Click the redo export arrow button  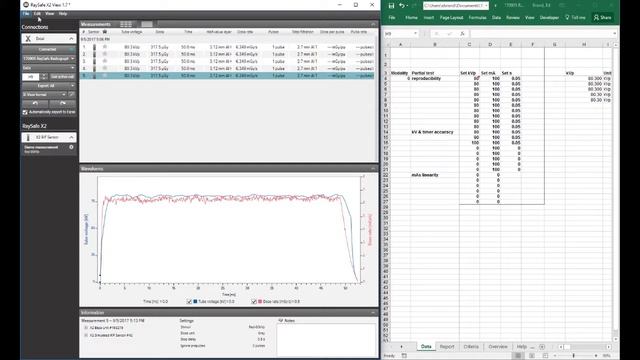62,104
